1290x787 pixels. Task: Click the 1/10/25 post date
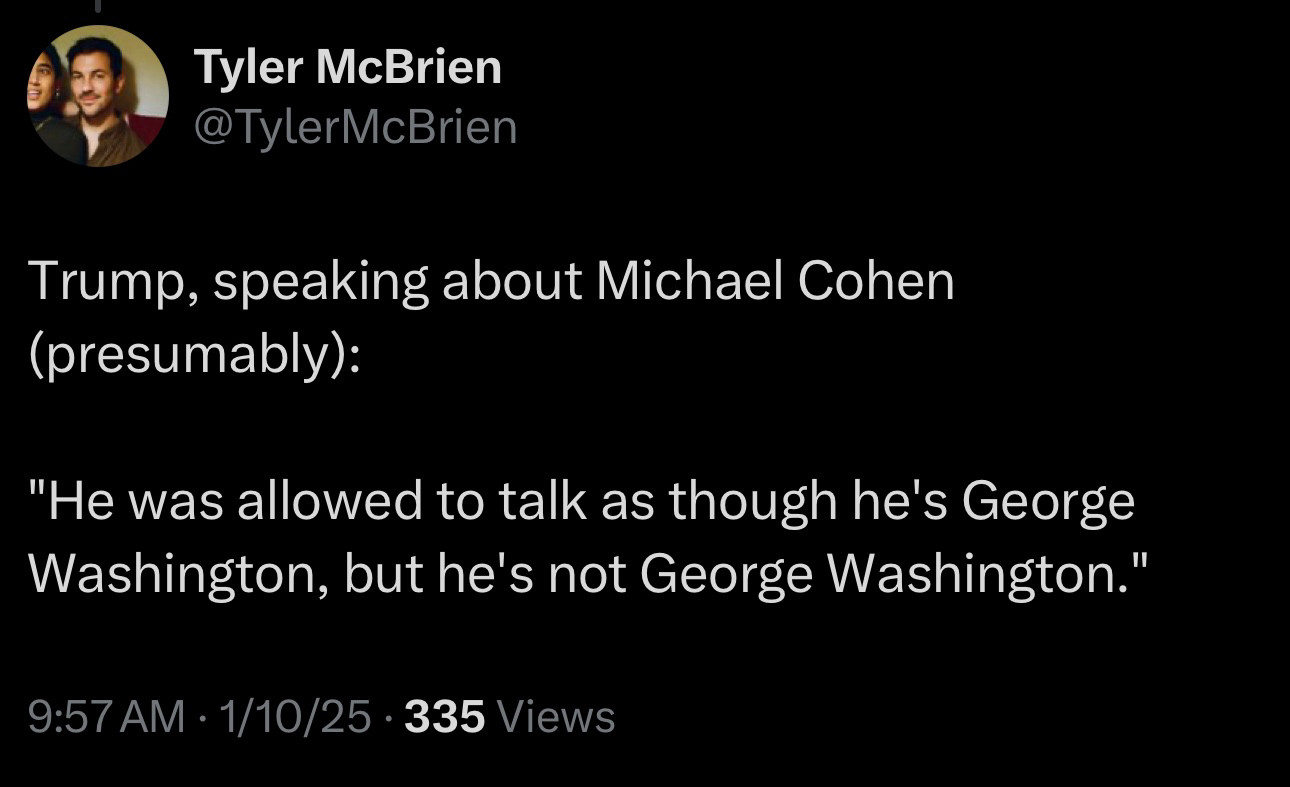pos(296,717)
